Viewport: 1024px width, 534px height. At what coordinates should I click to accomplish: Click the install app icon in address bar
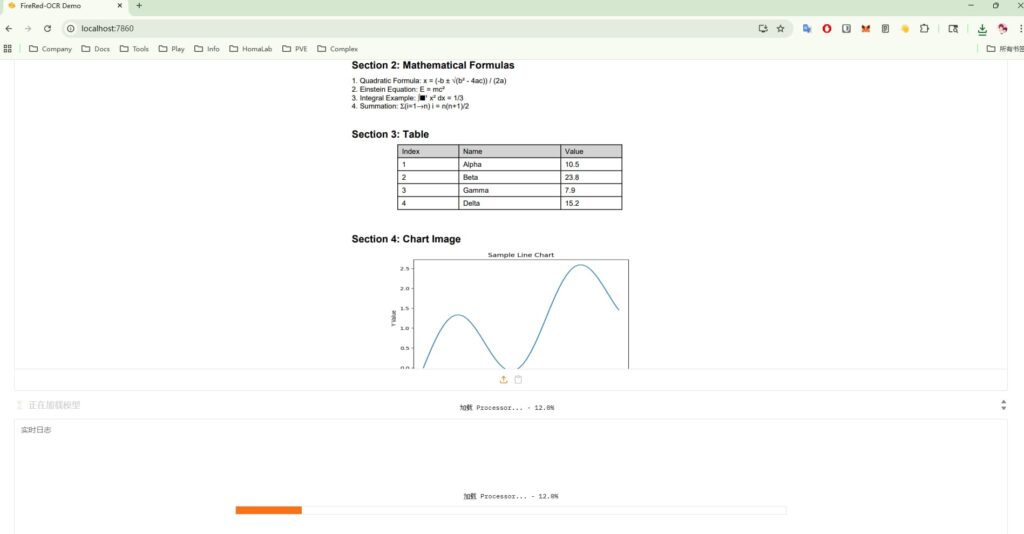(x=762, y=29)
